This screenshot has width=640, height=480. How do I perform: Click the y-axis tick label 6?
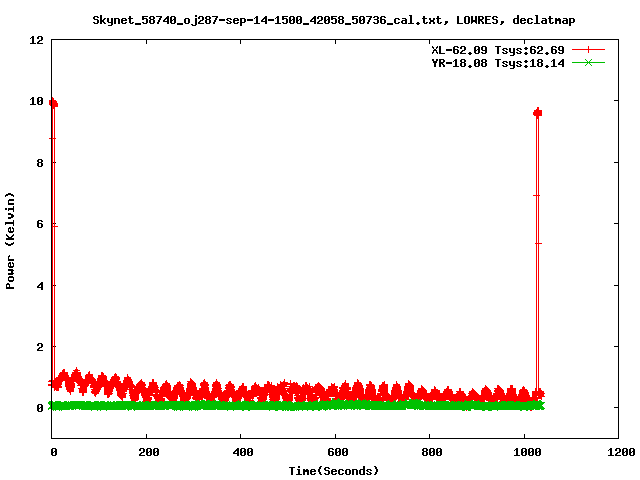[40, 224]
